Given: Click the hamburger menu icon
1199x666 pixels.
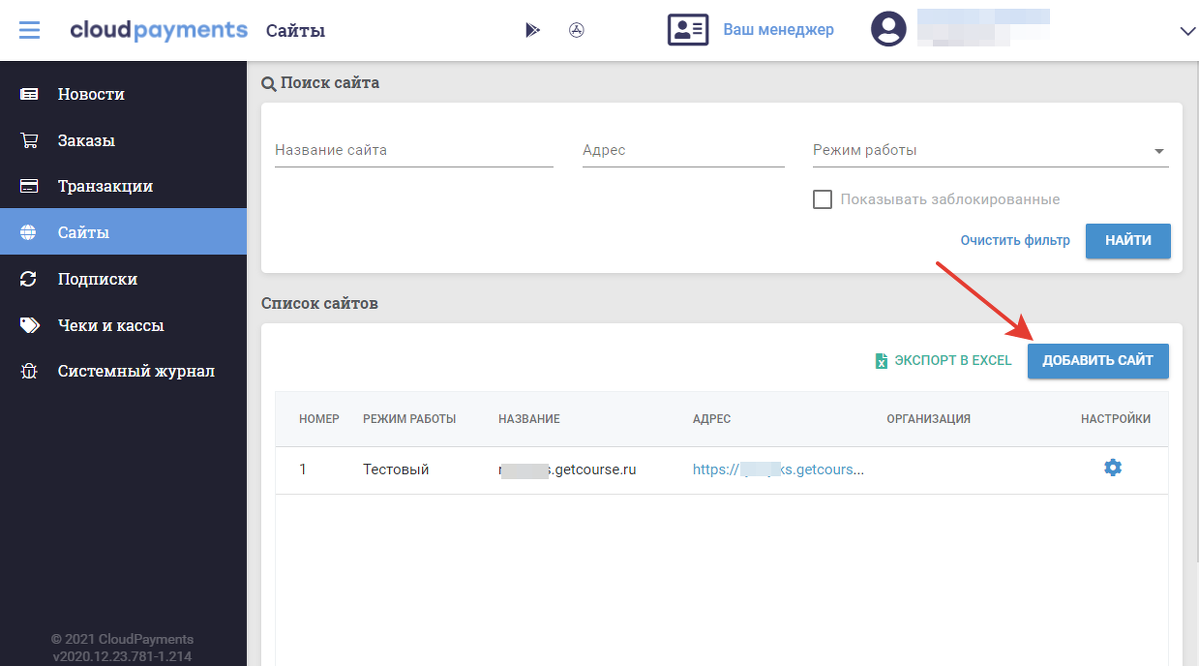Looking at the screenshot, I should (29, 30).
